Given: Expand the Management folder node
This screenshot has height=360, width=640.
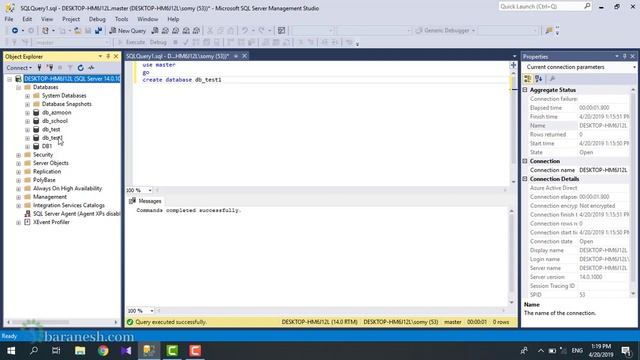Looking at the screenshot, I should [18, 197].
